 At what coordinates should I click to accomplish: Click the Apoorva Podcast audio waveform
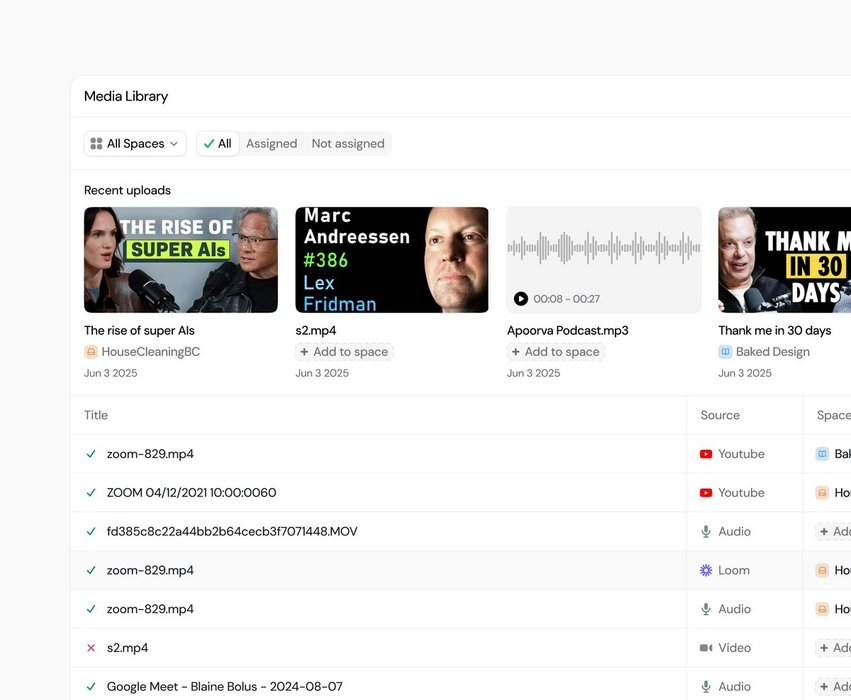(x=603, y=248)
